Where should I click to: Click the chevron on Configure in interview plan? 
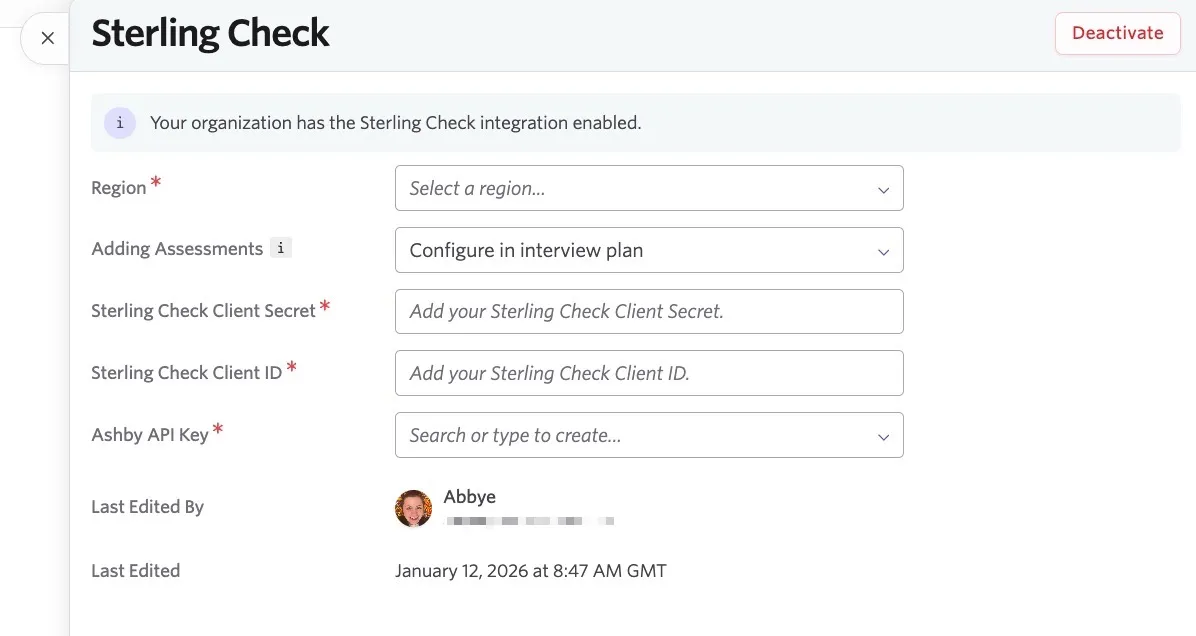click(x=883, y=252)
